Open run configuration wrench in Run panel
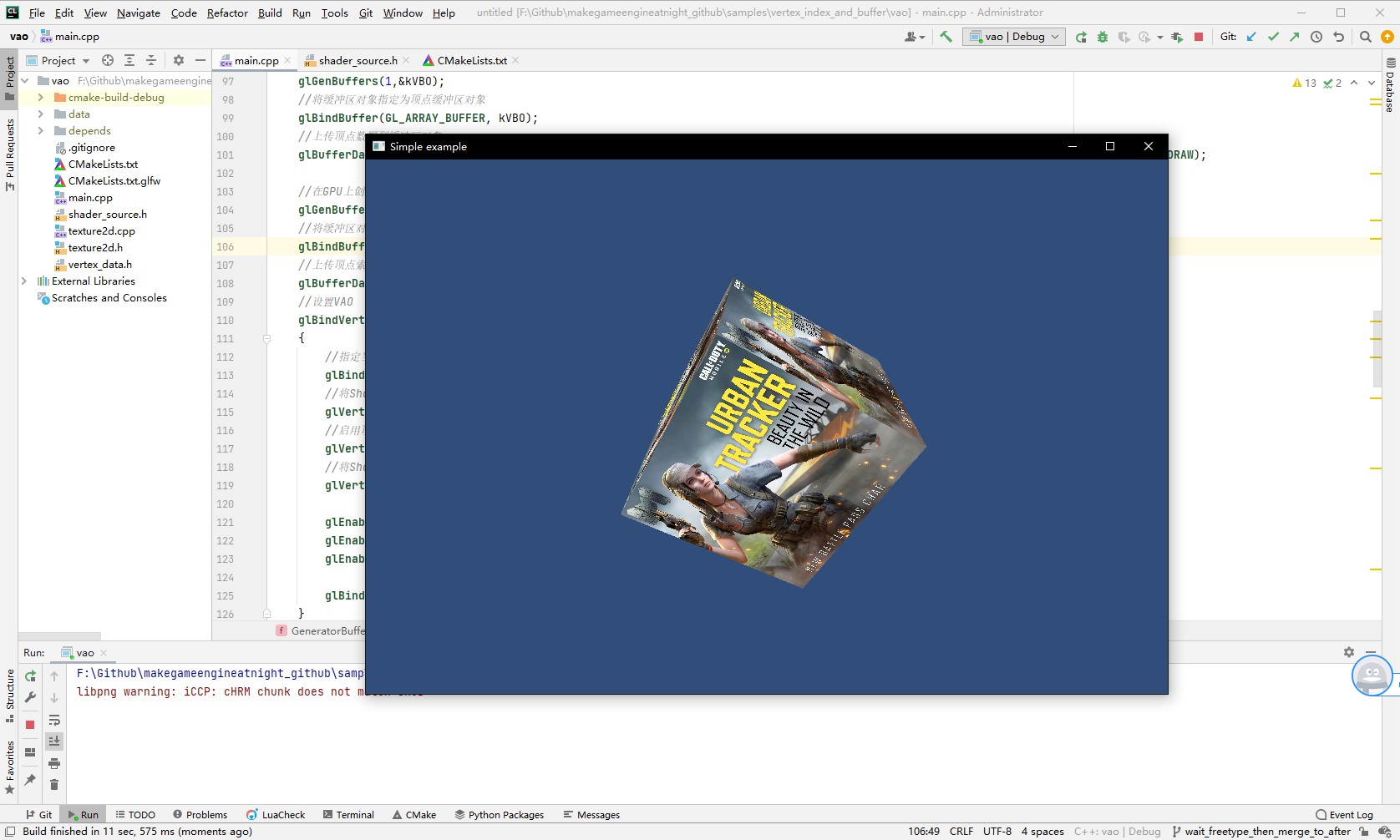The image size is (1400, 840). click(30, 697)
